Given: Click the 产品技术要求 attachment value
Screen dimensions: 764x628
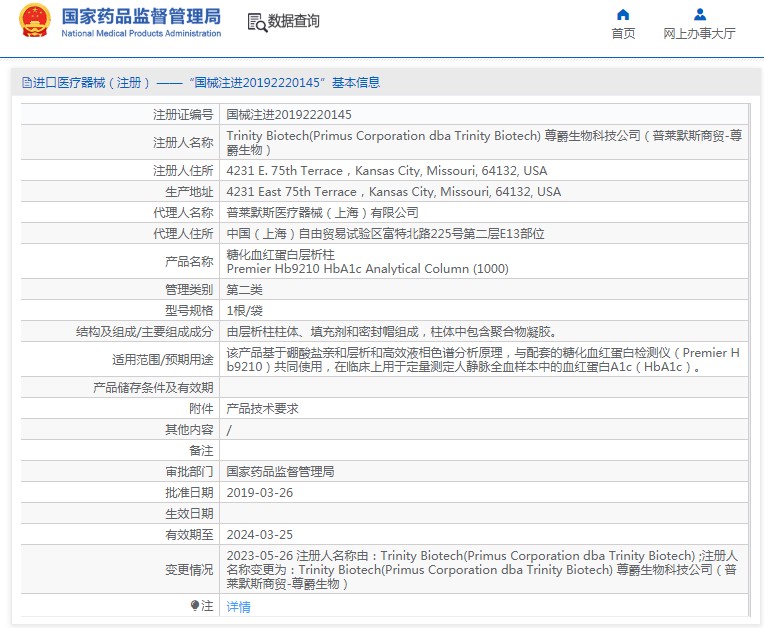Looking at the screenshot, I should [263, 408].
